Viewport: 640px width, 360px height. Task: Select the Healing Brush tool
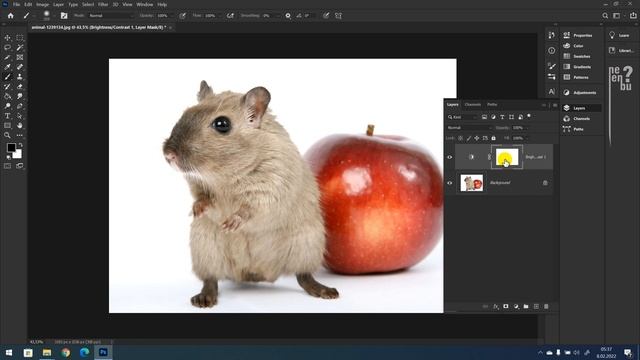pos(20,67)
